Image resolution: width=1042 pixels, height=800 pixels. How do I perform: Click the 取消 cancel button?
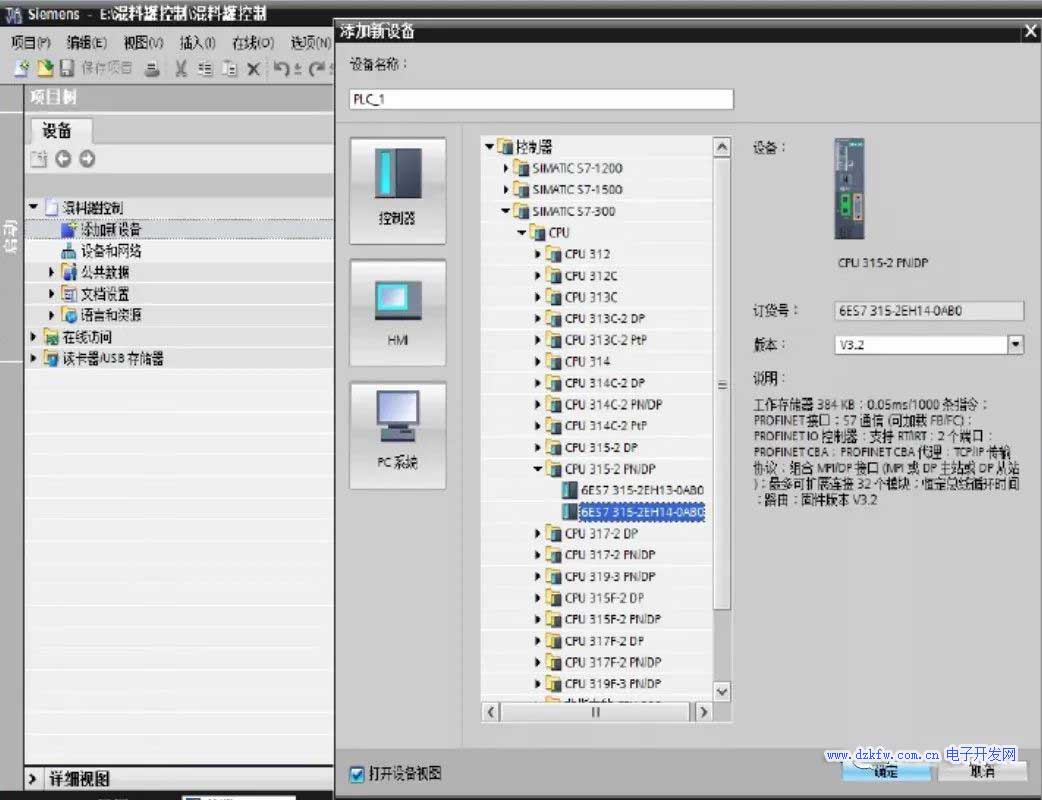982,771
